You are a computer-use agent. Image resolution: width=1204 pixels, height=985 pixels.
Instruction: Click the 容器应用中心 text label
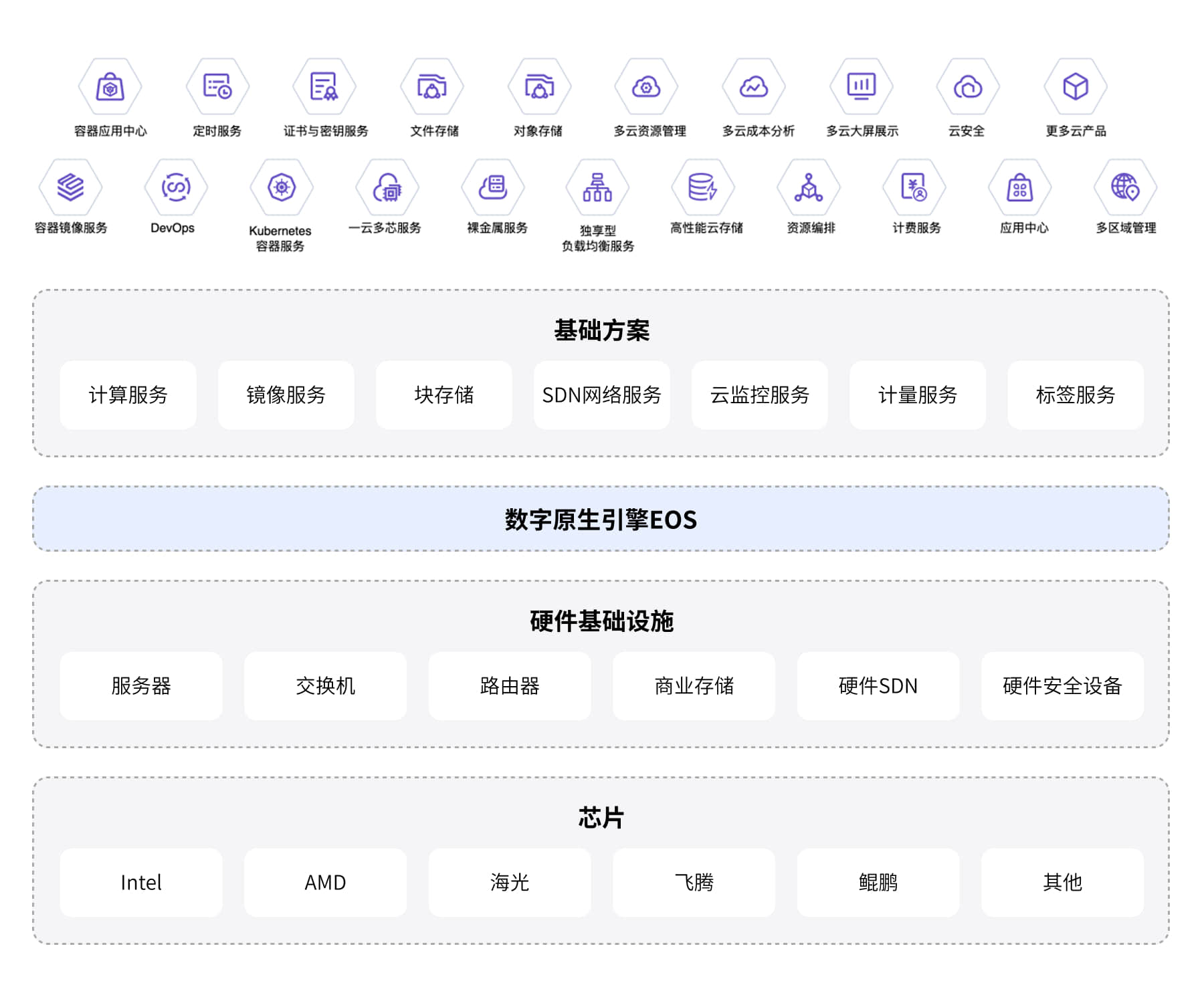click(x=110, y=131)
